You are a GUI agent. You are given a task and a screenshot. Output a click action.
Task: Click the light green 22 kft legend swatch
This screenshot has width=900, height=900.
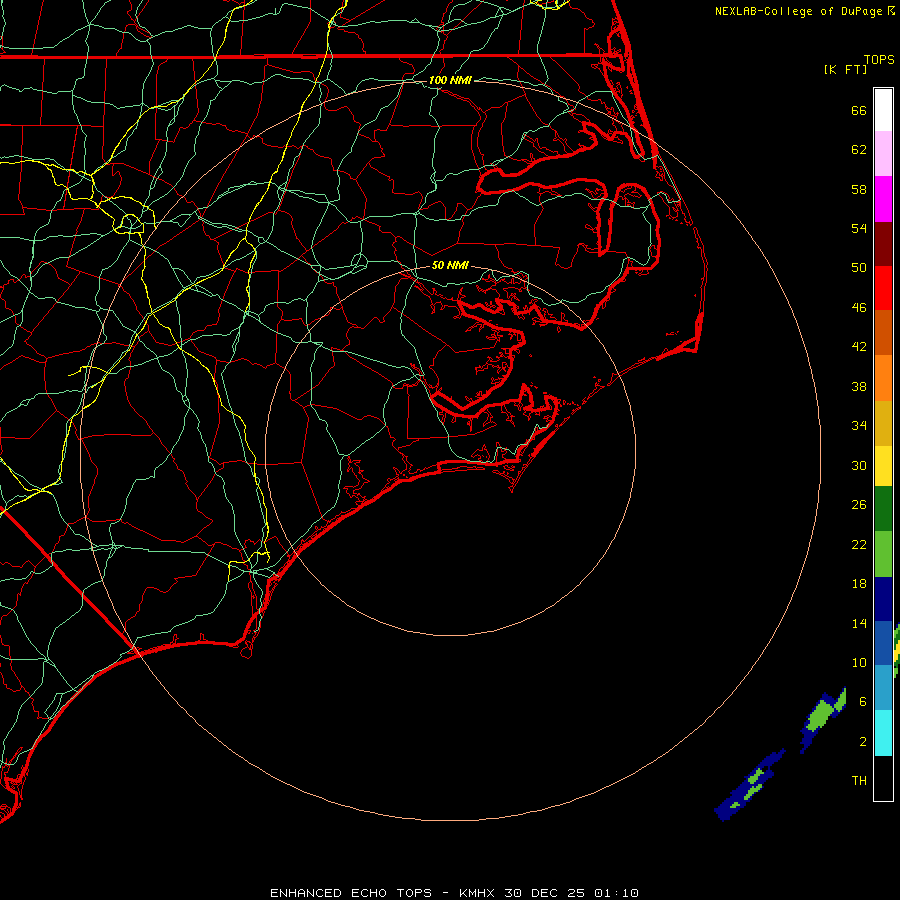(883, 554)
